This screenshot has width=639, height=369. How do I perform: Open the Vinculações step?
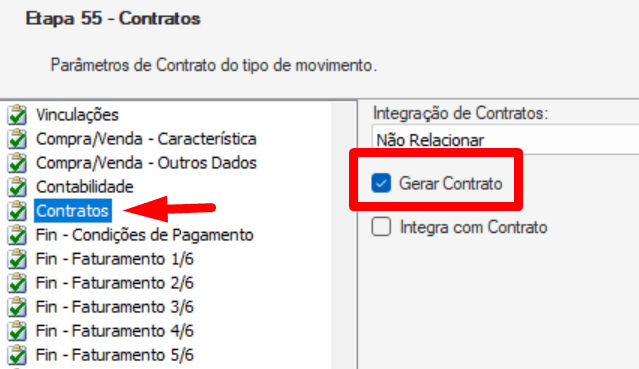point(77,115)
